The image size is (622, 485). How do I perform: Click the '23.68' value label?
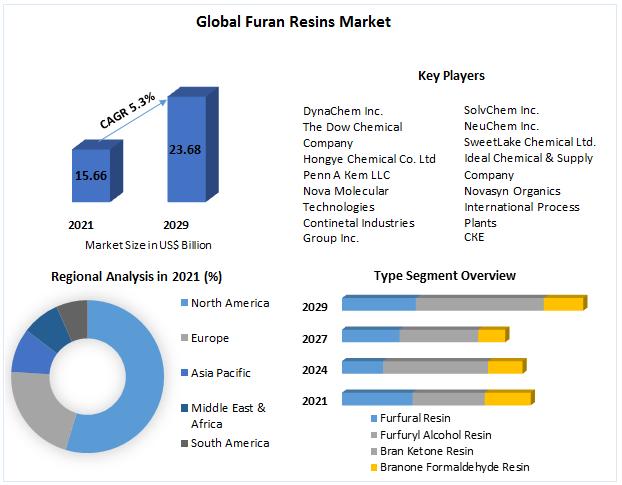click(185, 150)
